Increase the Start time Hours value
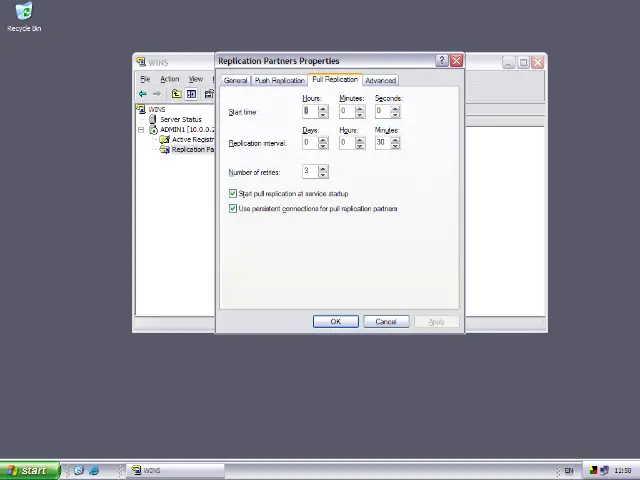640x480 pixels. pos(322,108)
